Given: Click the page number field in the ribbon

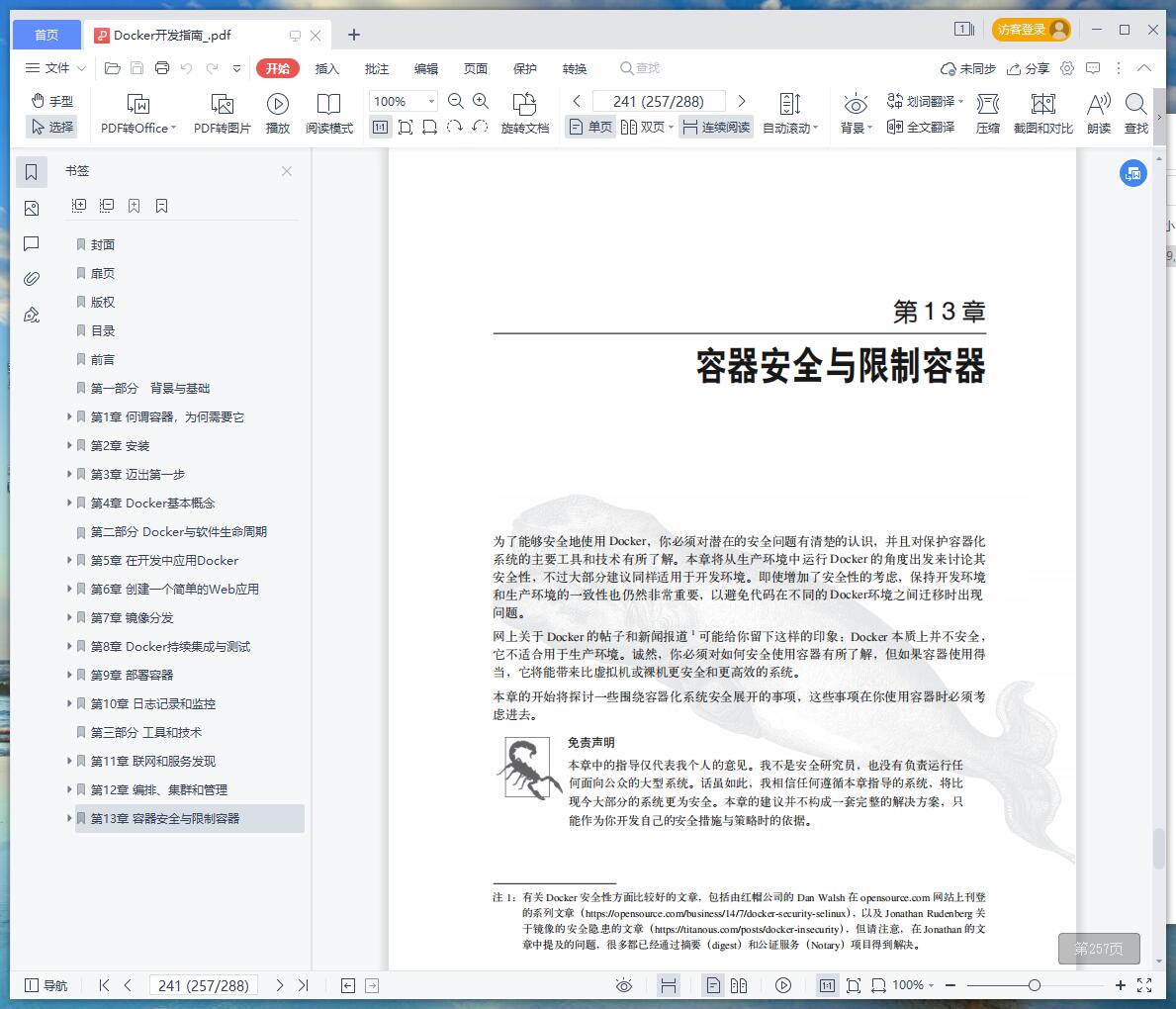Looking at the screenshot, I should 659,101.
